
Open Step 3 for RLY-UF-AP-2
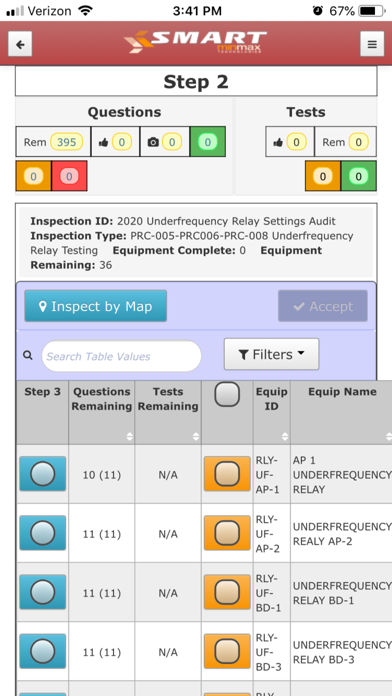coord(43,533)
